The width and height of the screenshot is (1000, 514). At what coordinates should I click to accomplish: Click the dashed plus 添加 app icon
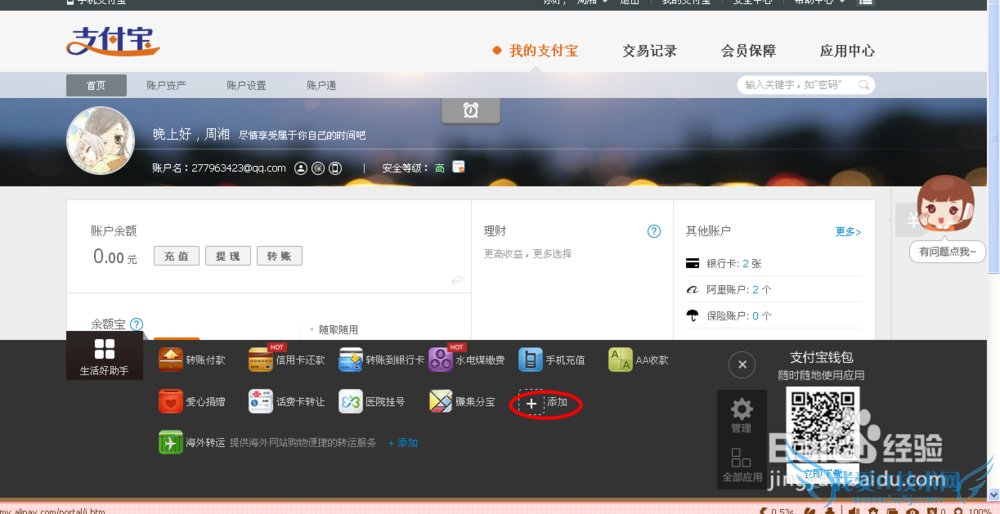531,403
